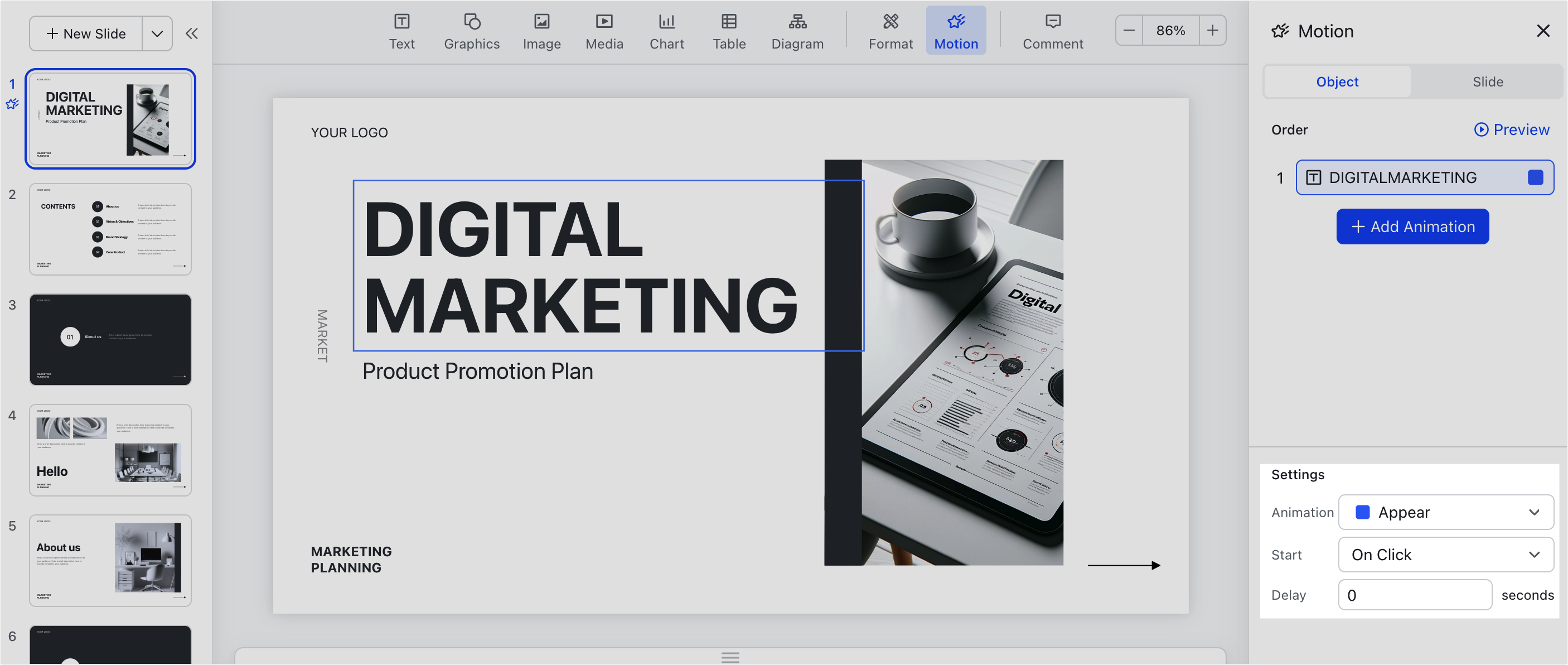1568x665 pixels.
Task: Select the Diagram tool
Action: (x=797, y=30)
